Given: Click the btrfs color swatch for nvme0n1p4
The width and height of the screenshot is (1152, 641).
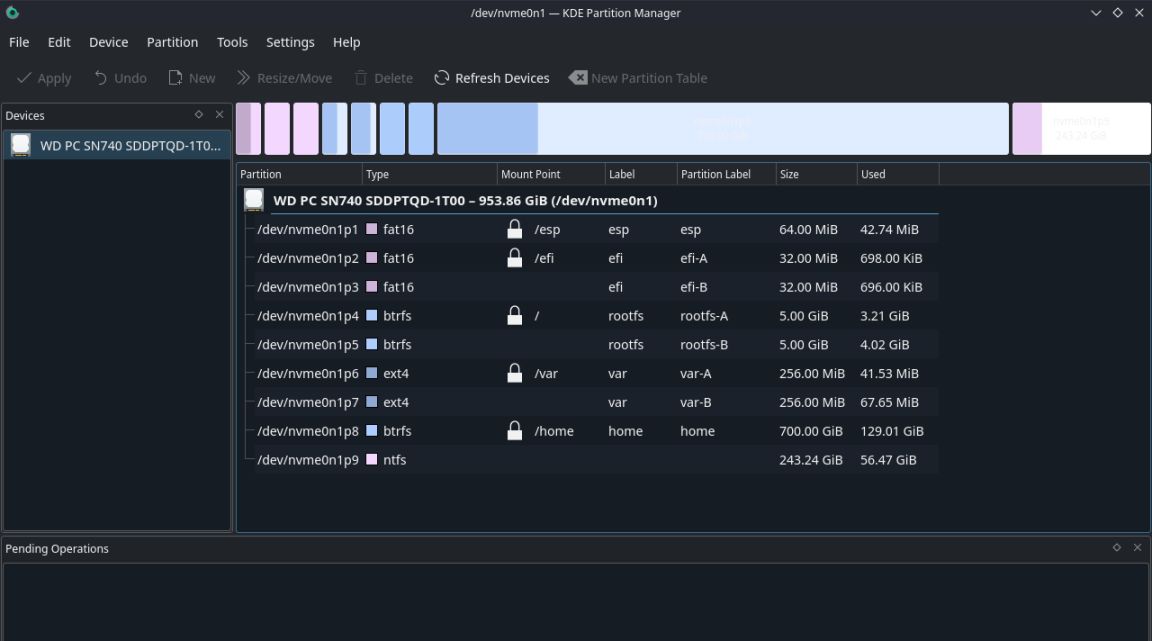Looking at the screenshot, I should pyautogui.click(x=372, y=315).
